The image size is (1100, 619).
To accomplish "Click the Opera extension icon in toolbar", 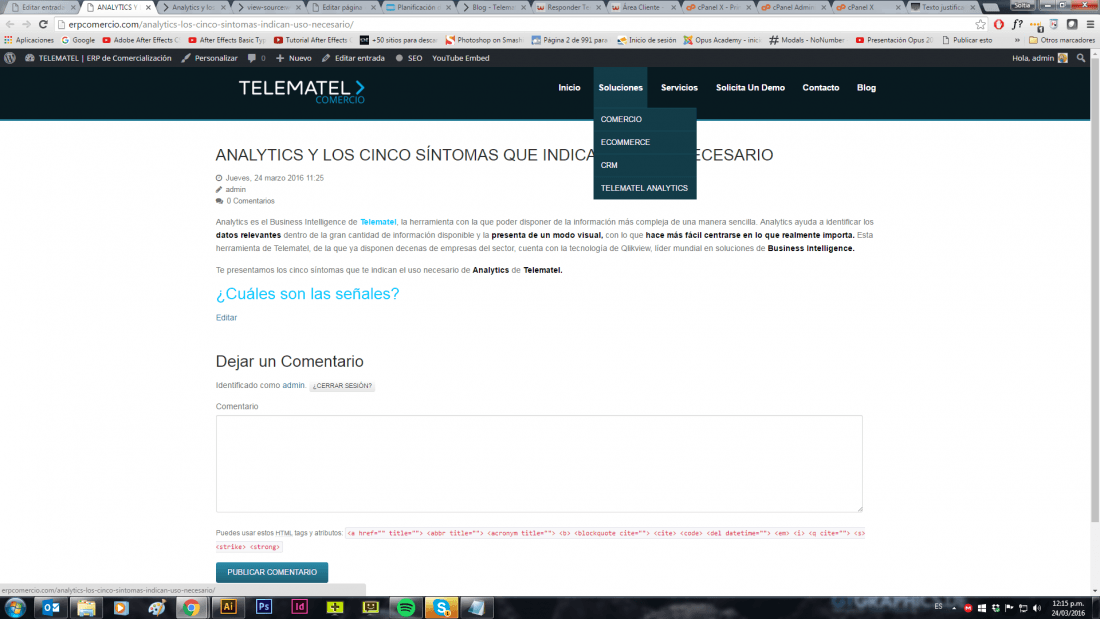I will [x=999, y=24].
